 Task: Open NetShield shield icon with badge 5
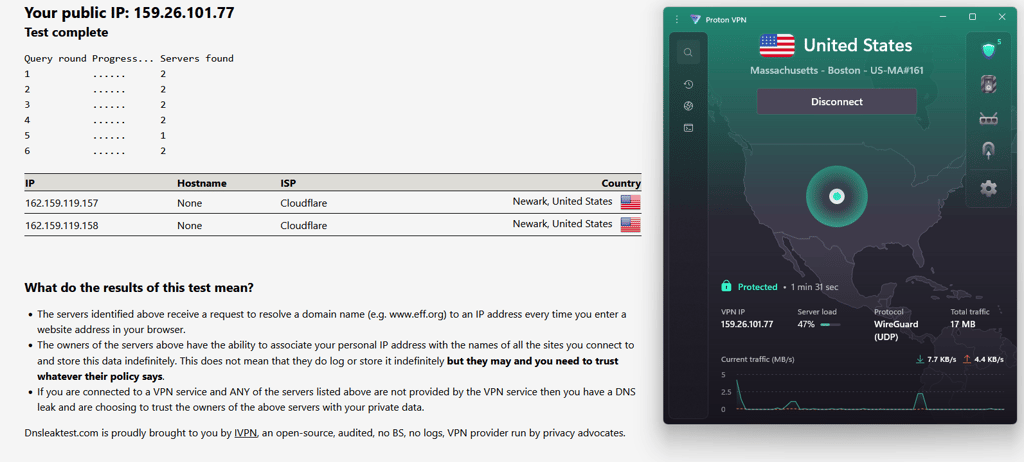(x=989, y=50)
